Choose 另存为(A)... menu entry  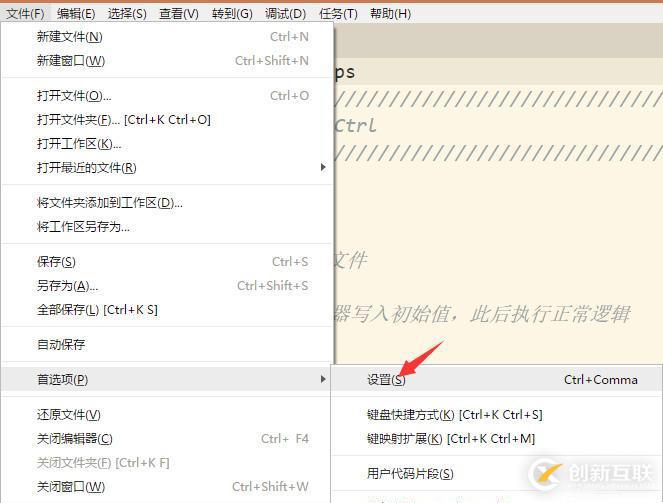pos(167,286)
